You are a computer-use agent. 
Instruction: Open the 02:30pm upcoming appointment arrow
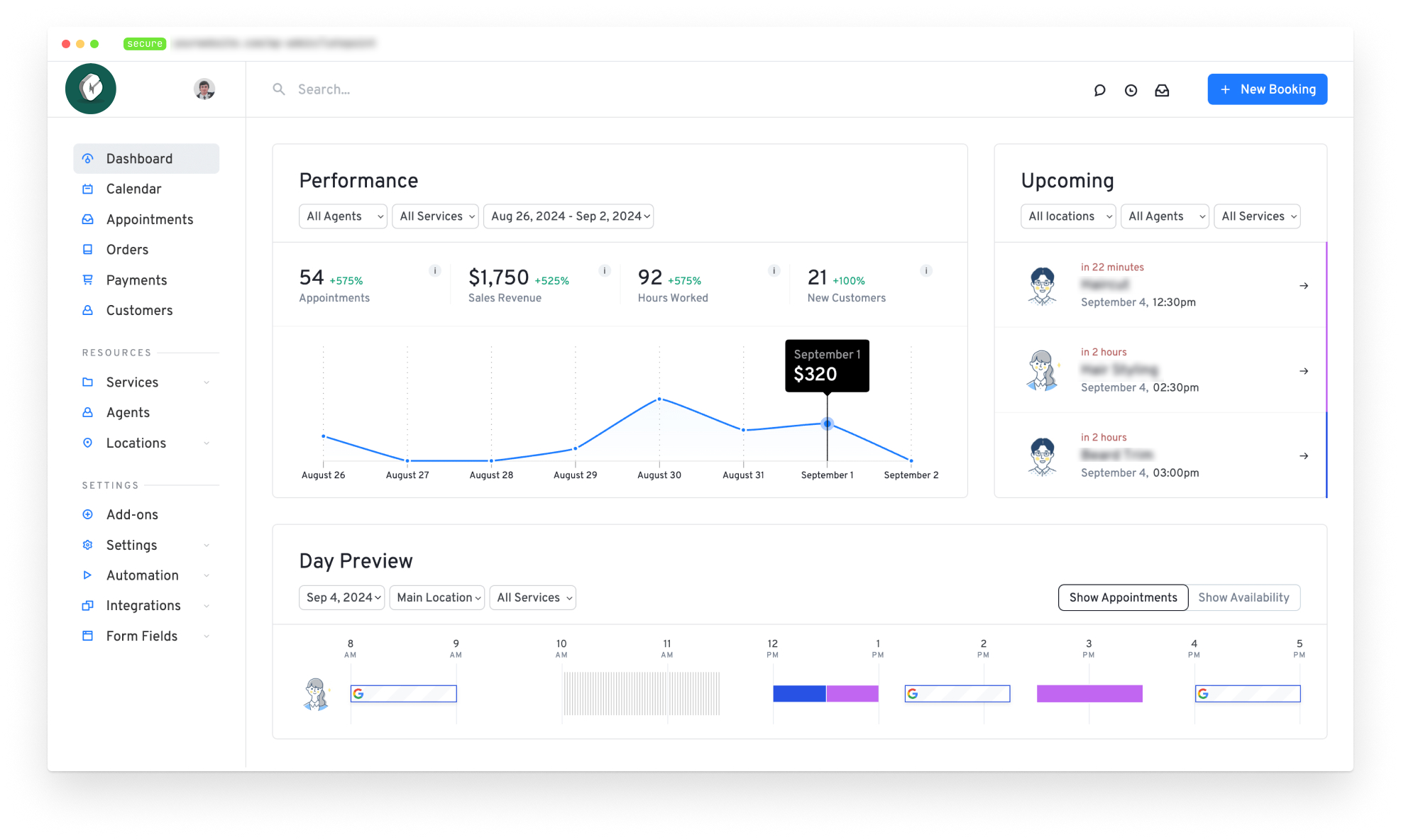1304,371
